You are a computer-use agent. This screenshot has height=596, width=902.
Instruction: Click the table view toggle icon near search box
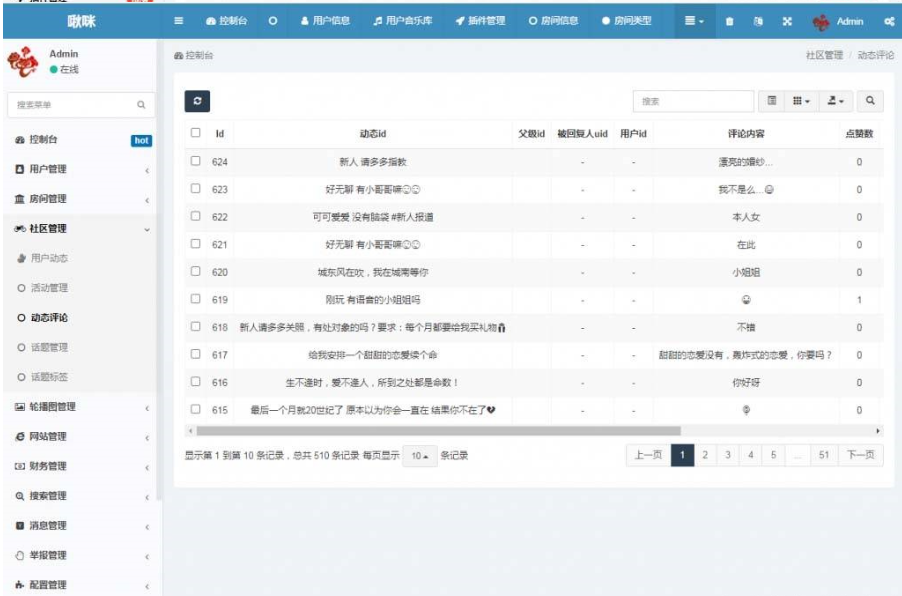point(773,101)
